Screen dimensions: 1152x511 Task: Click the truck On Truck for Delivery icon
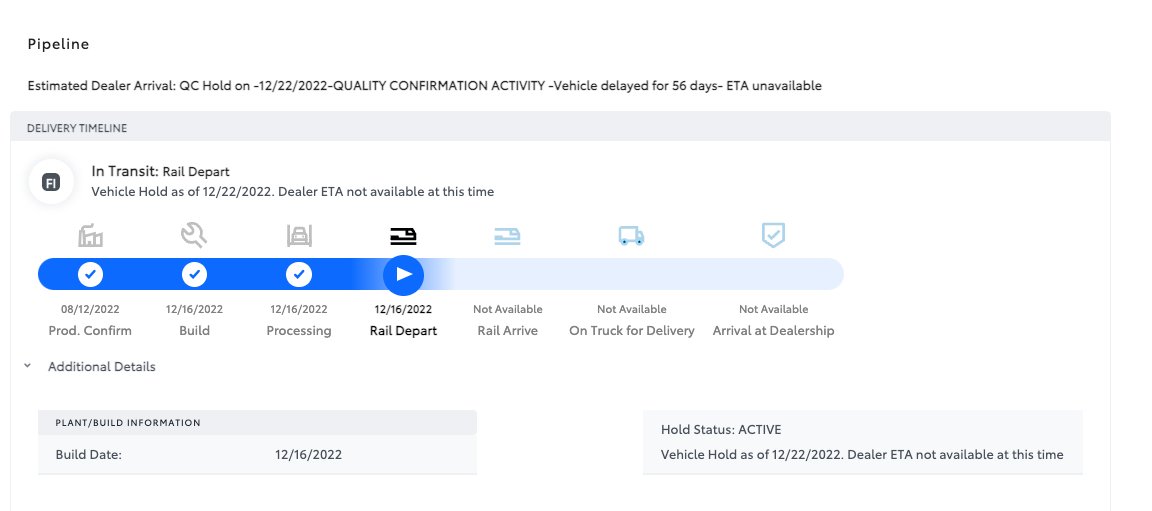(x=631, y=236)
